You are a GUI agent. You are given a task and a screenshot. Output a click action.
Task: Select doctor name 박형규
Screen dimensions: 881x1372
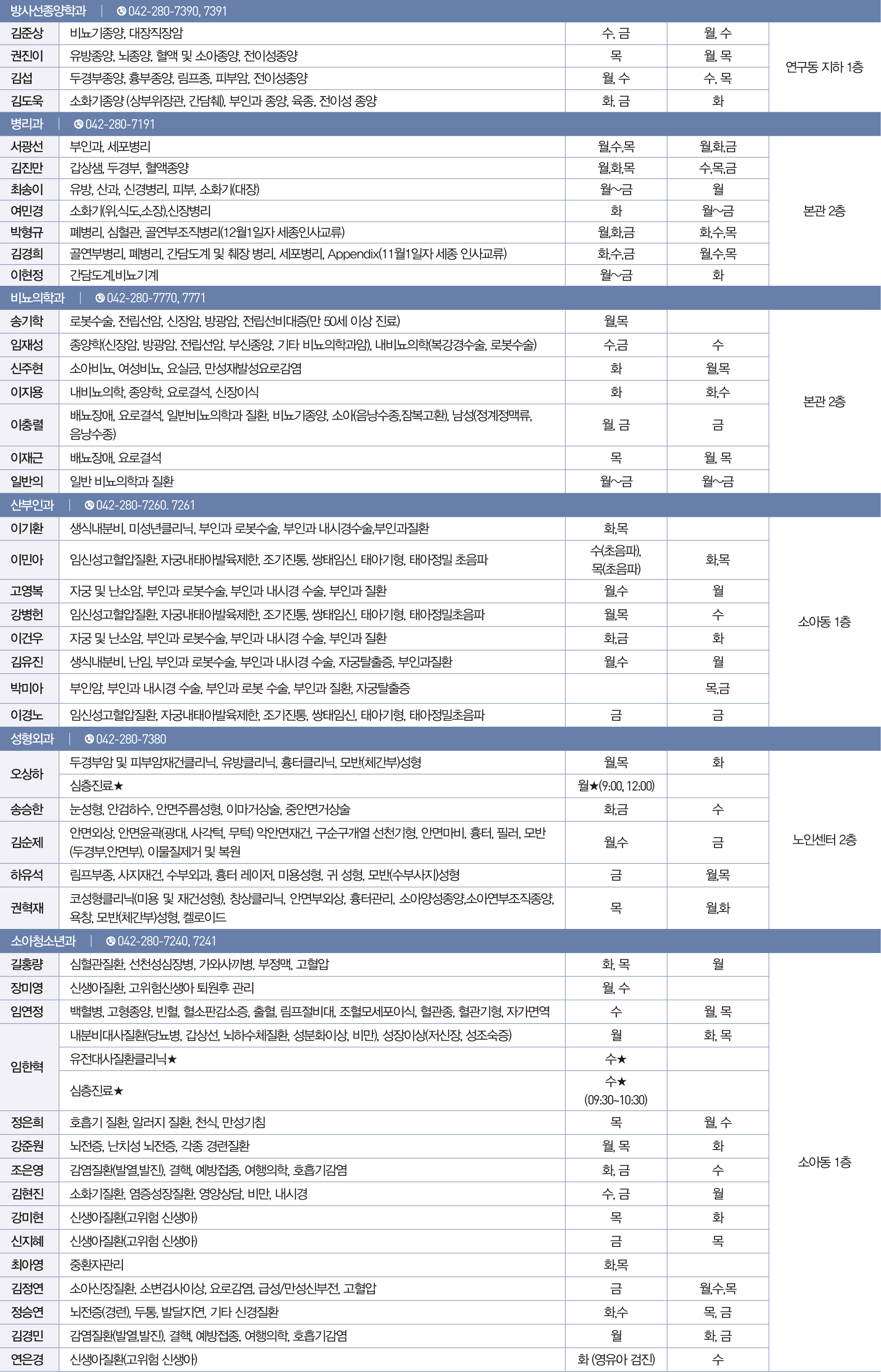pyautogui.click(x=27, y=232)
